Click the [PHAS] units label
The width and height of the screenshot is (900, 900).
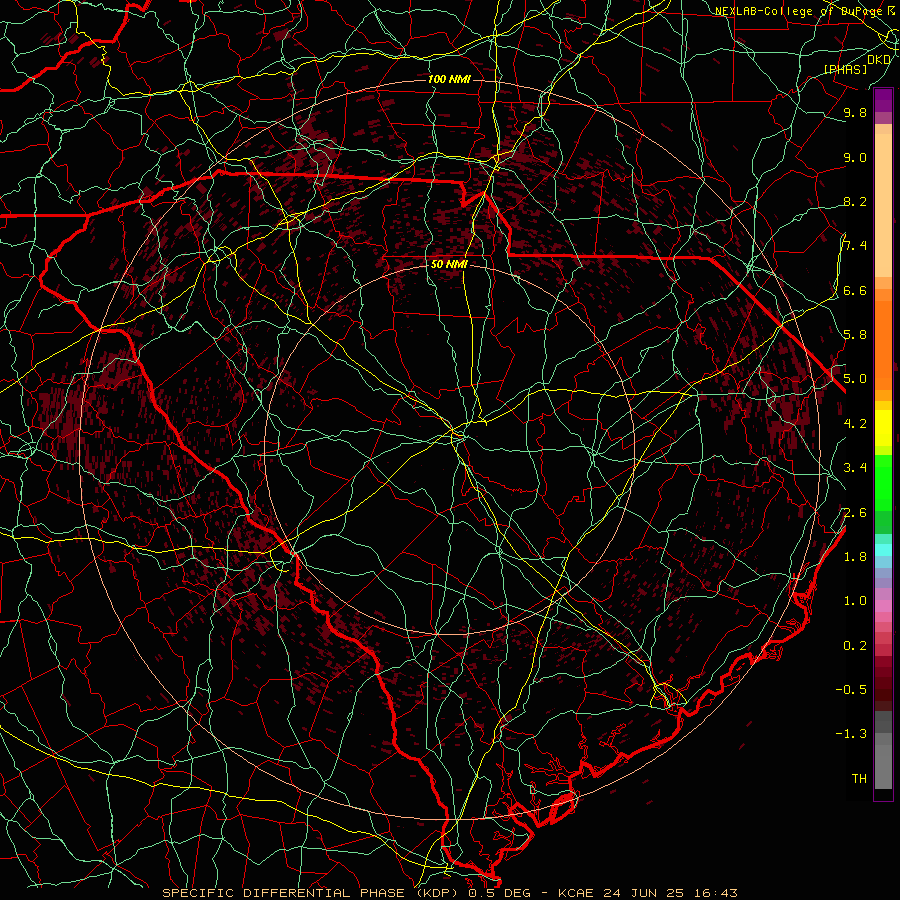tap(845, 69)
